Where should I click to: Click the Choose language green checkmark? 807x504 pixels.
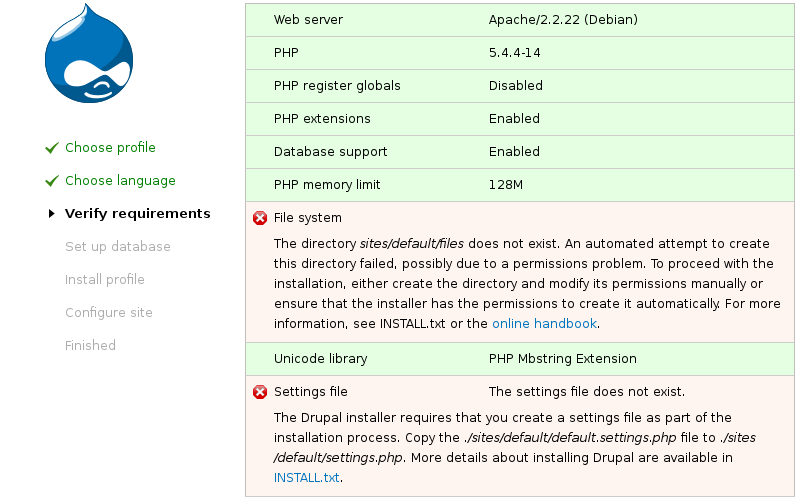tap(52, 181)
